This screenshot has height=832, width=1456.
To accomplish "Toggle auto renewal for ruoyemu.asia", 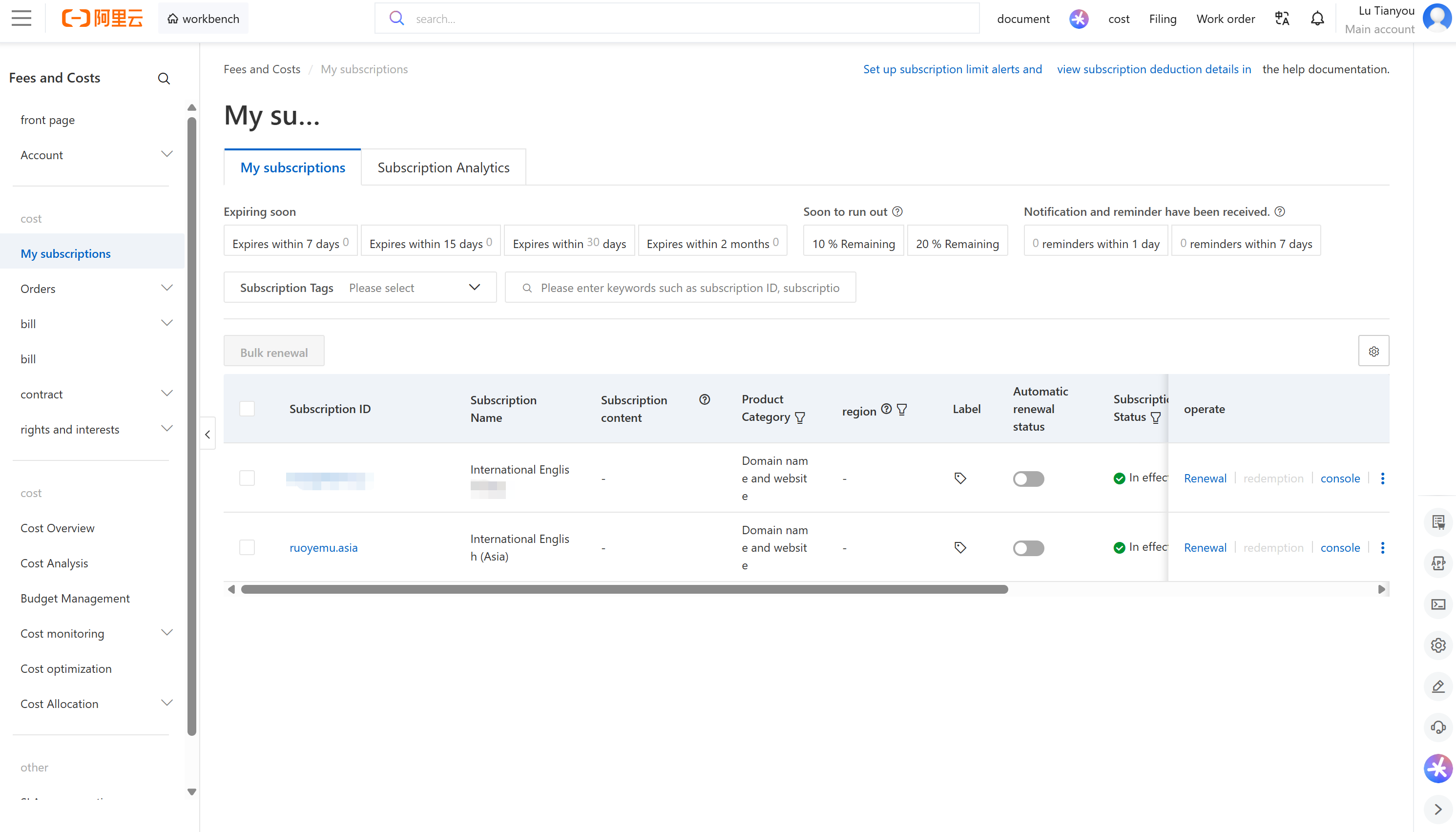I will pyautogui.click(x=1028, y=548).
